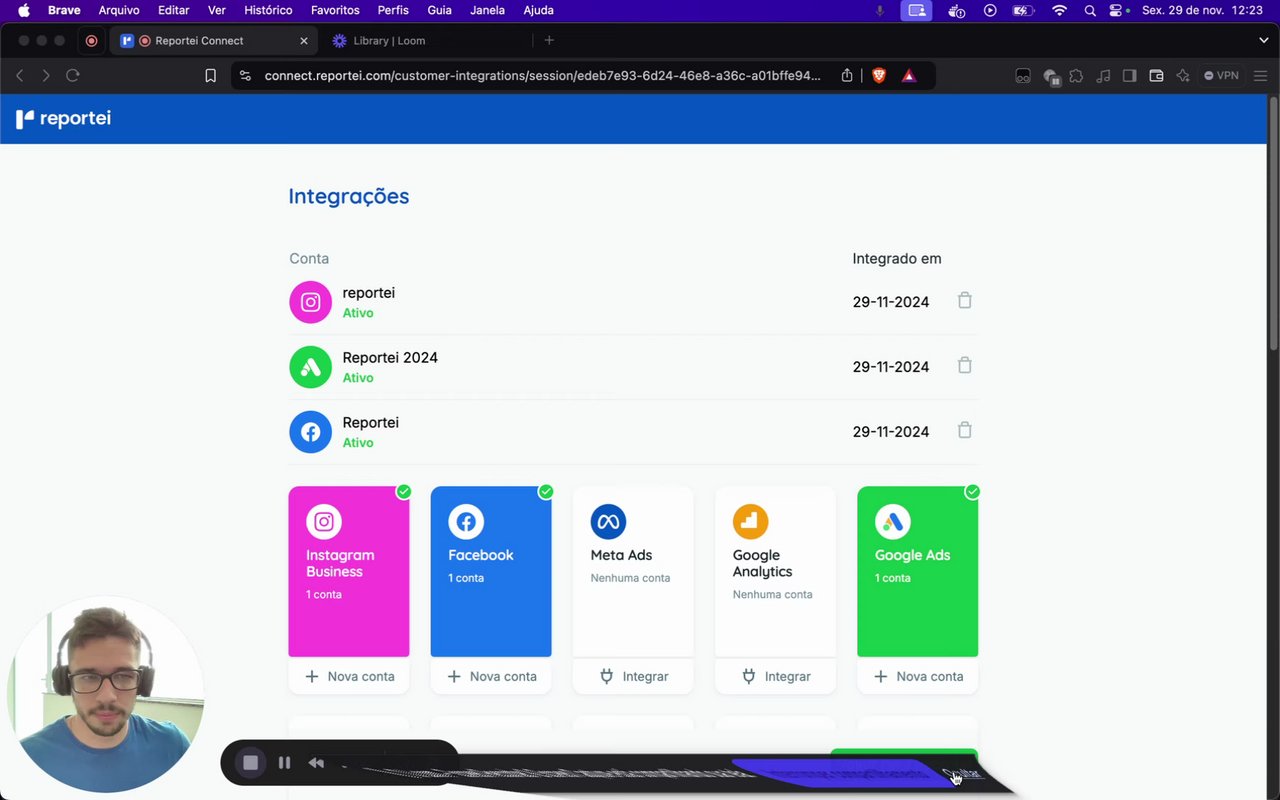Click the page vertical scrollbar
Image resolution: width=1280 pixels, height=800 pixels.
point(1273,222)
